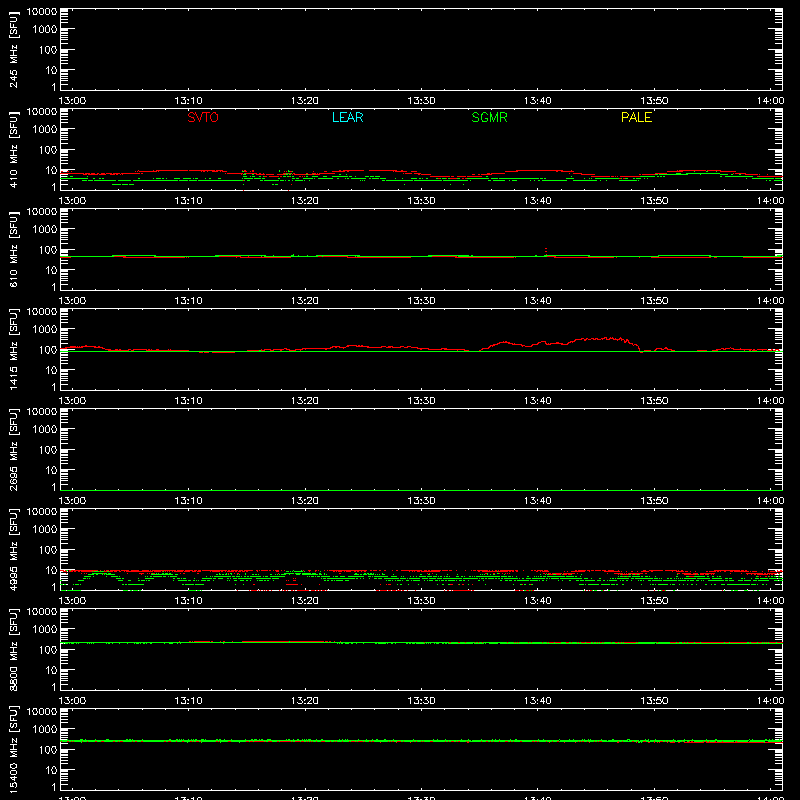
Task: Click 13:30 under the 1415 MHz panel
Action: point(421,401)
